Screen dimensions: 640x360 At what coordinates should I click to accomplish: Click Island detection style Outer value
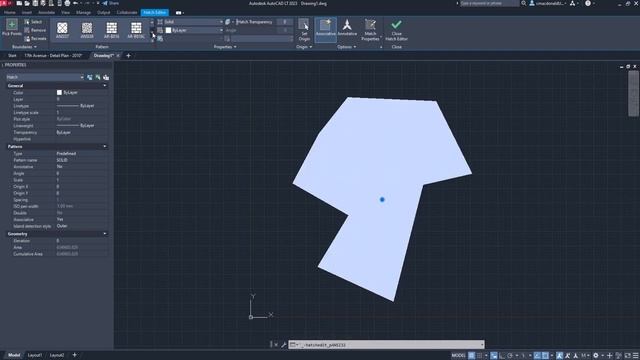pos(62,226)
